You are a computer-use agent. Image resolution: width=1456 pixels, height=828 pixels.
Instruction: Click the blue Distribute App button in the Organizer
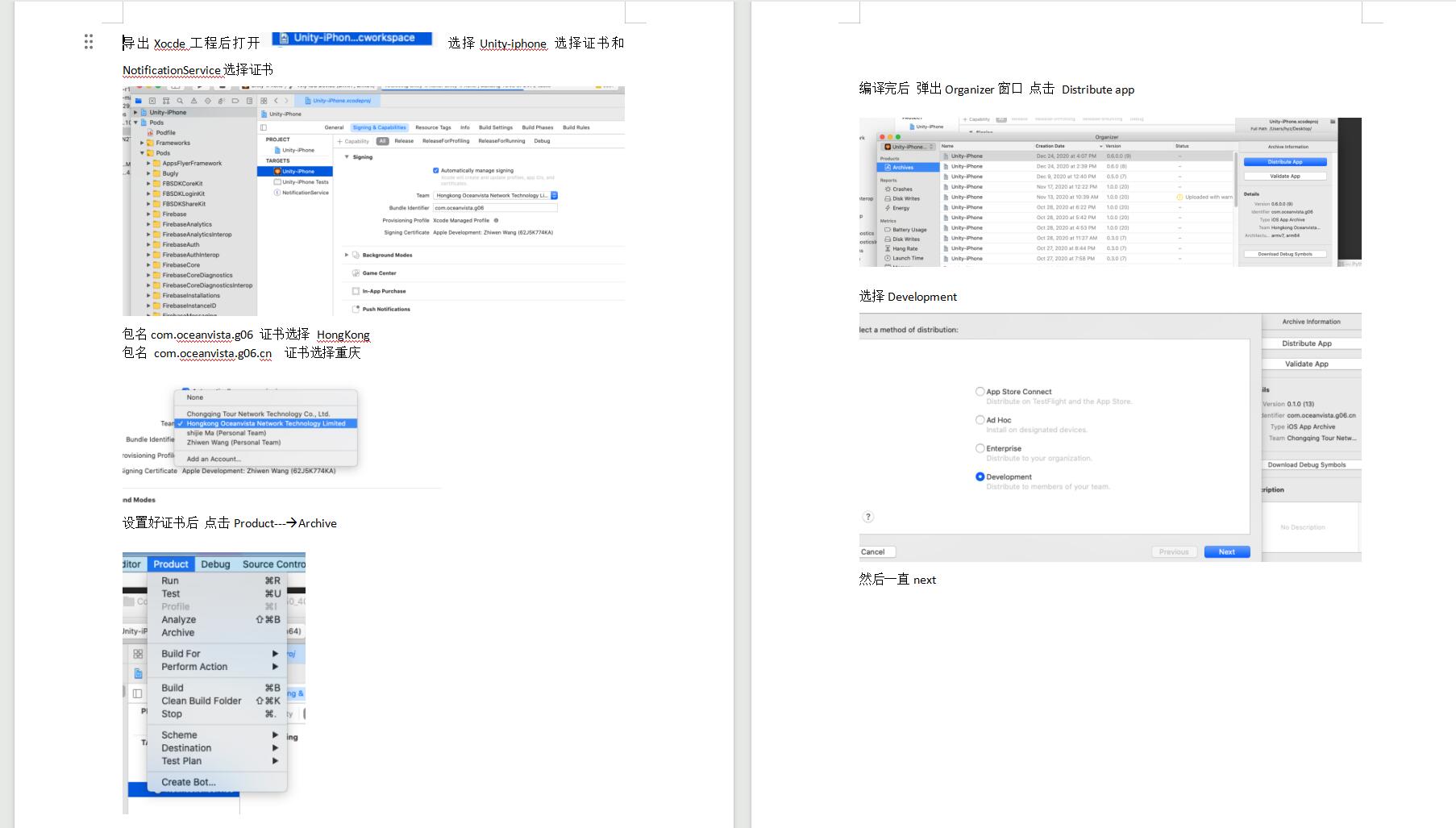pos(1285,162)
